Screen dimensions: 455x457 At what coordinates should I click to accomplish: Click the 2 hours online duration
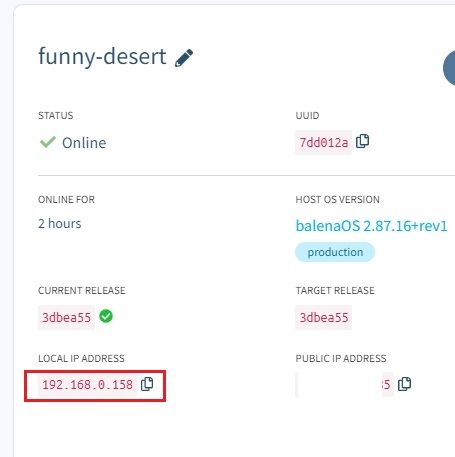pyautogui.click(x=60, y=224)
